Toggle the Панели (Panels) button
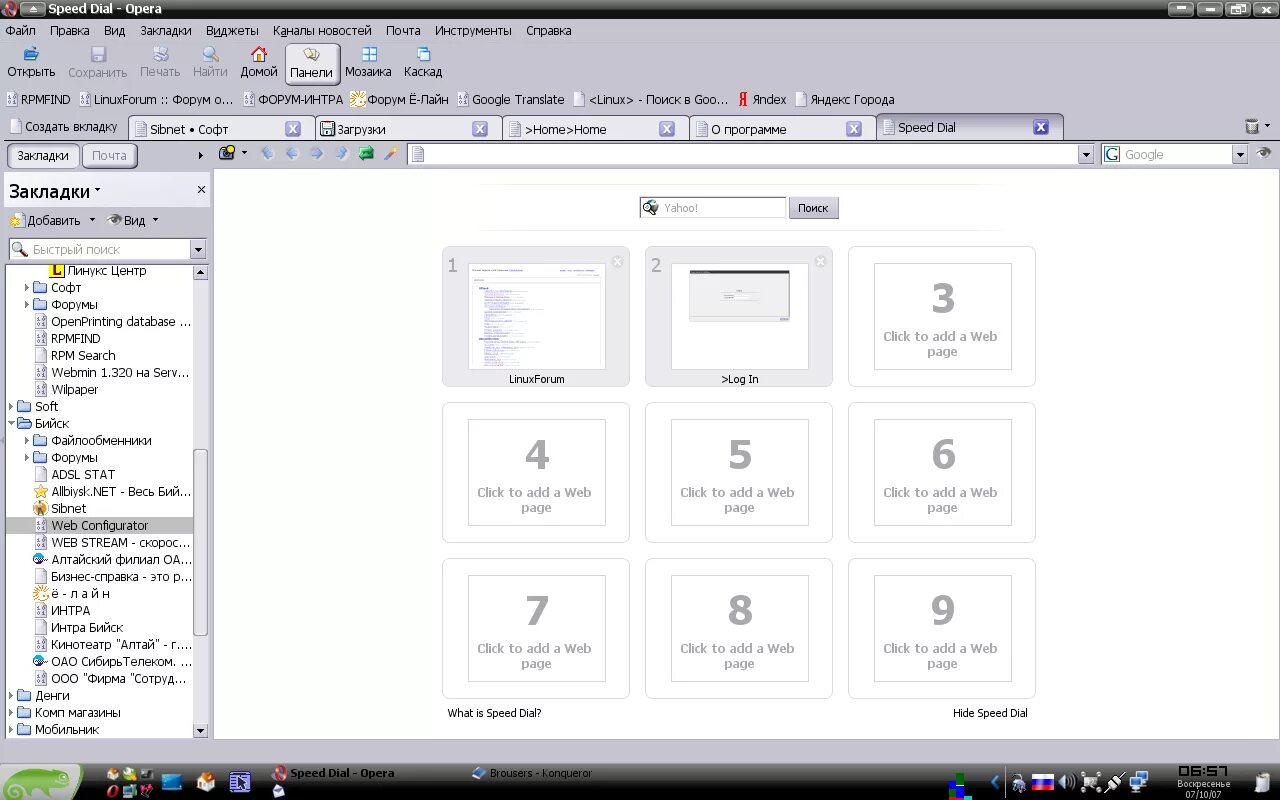Image resolution: width=1280 pixels, height=800 pixels. click(x=312, y=63)
